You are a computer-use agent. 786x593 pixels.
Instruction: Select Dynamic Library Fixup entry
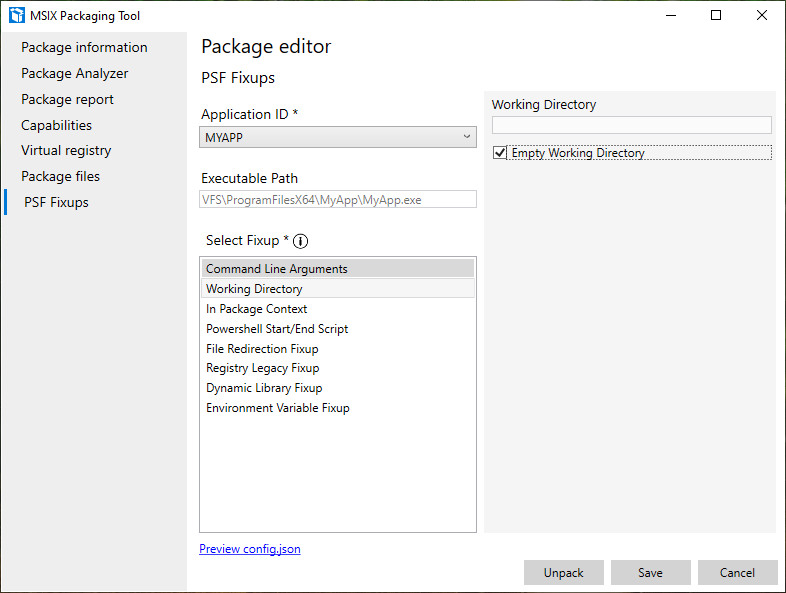338,388
